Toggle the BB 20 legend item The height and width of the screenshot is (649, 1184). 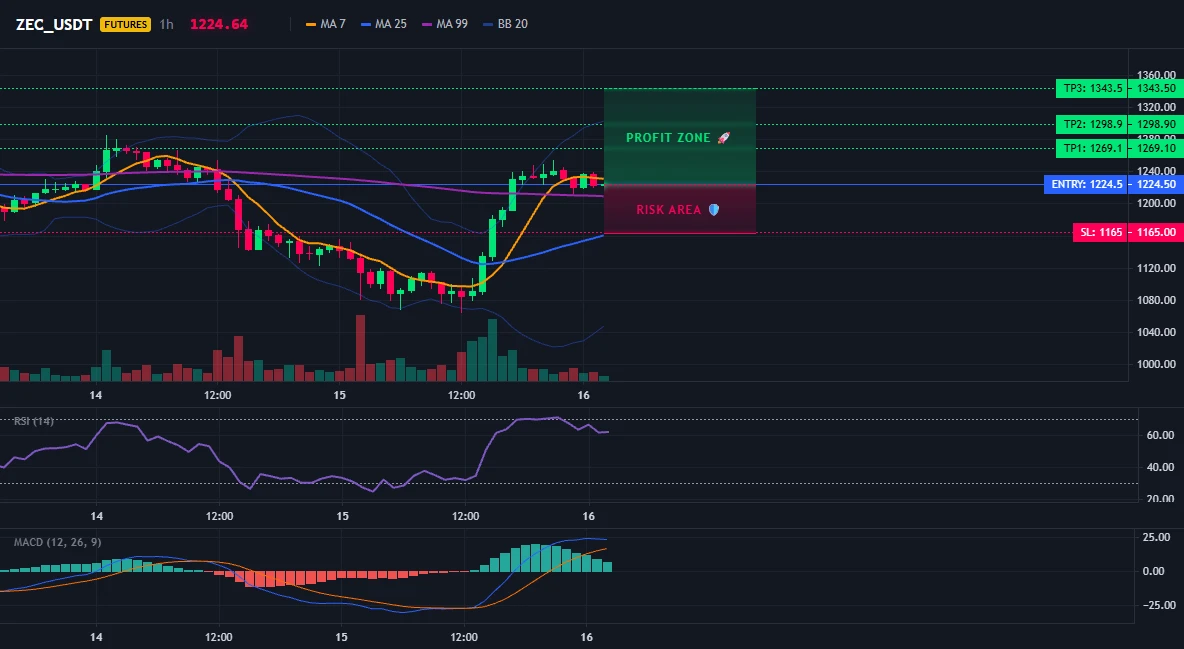coord(505,24)
